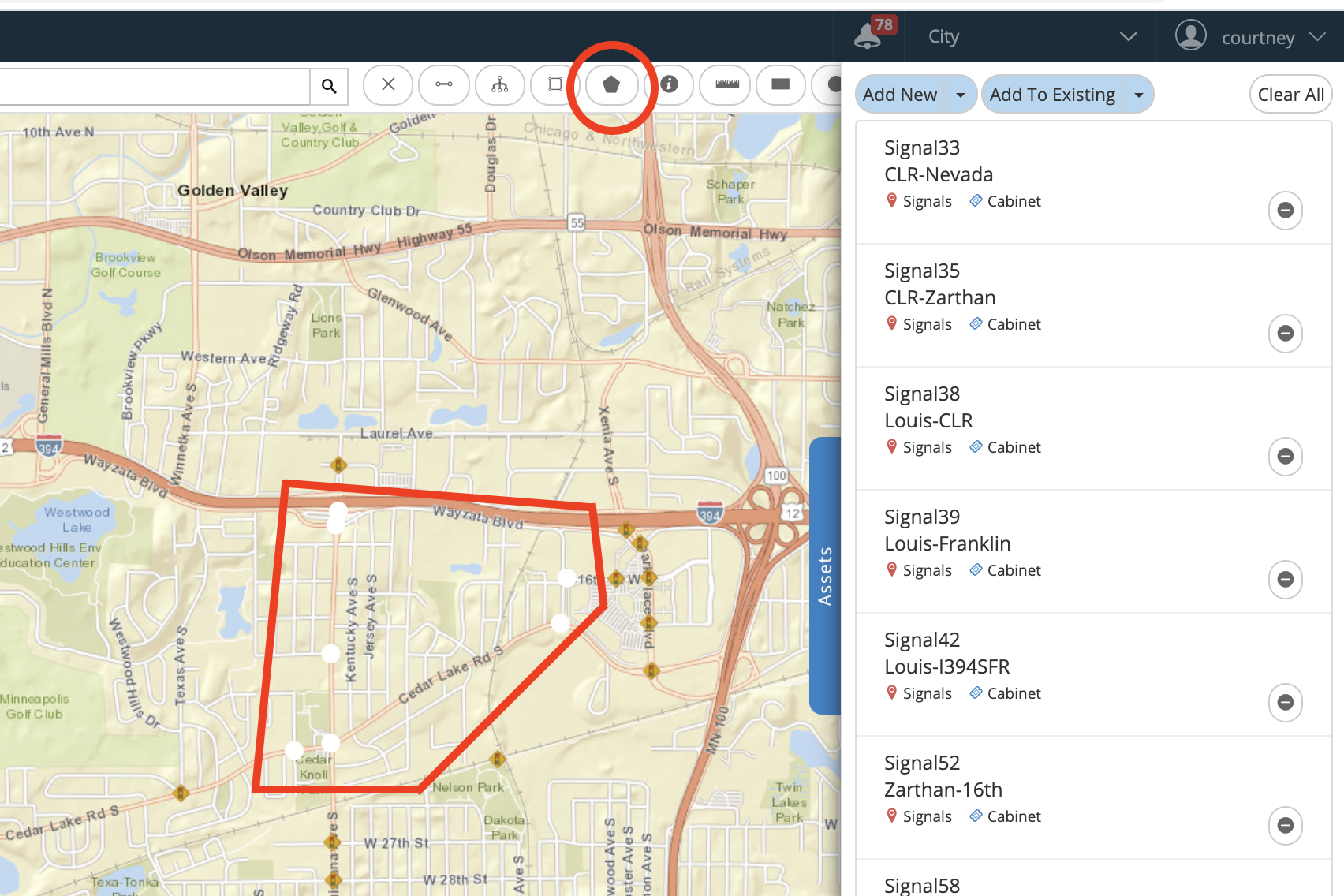The image size is (1344, 896).
Task: Open the Add New dropdown arrow
Action: pos(960,95)
